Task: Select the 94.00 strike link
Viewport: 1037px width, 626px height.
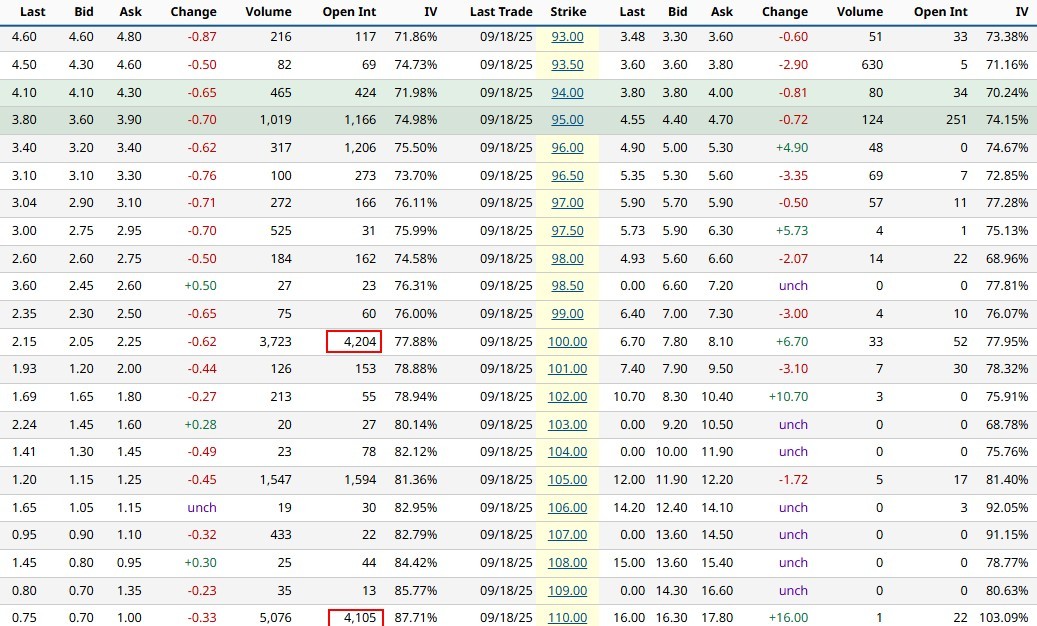Action: (x=567, y=92)
